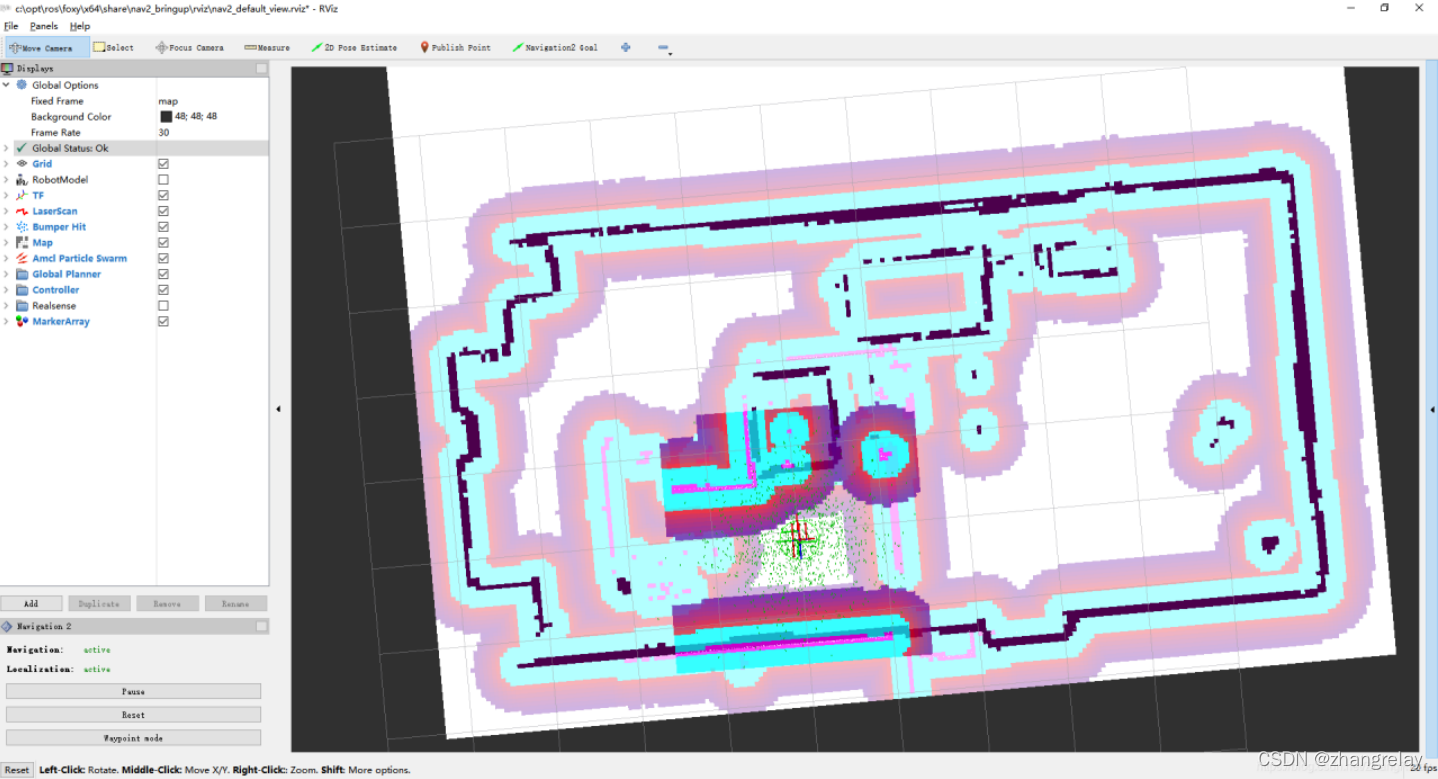Click the Amcl Particle Swarm icon
The width and height of the screenshot is (1438, 779).
pyautogui.click(x=22, y=258)
